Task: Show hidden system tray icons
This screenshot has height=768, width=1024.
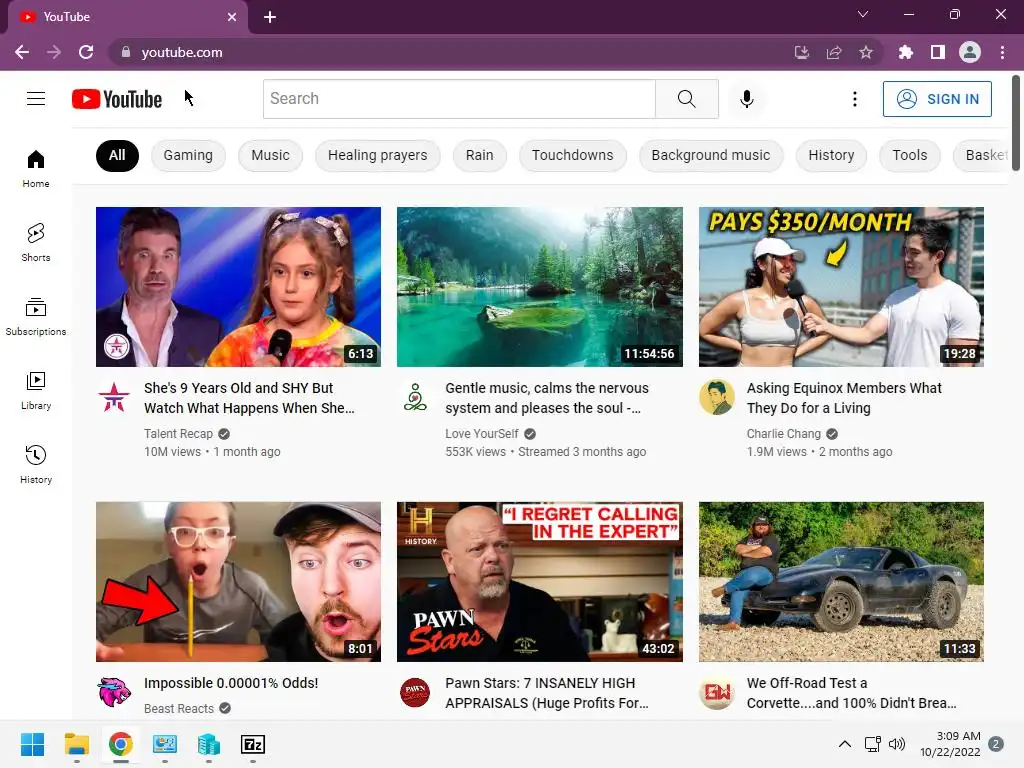Action: tap(844, 744)
